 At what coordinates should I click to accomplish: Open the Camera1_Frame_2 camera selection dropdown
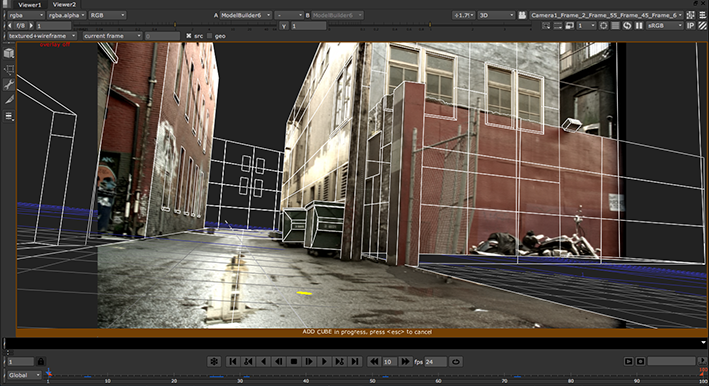(x=606, y=15)
